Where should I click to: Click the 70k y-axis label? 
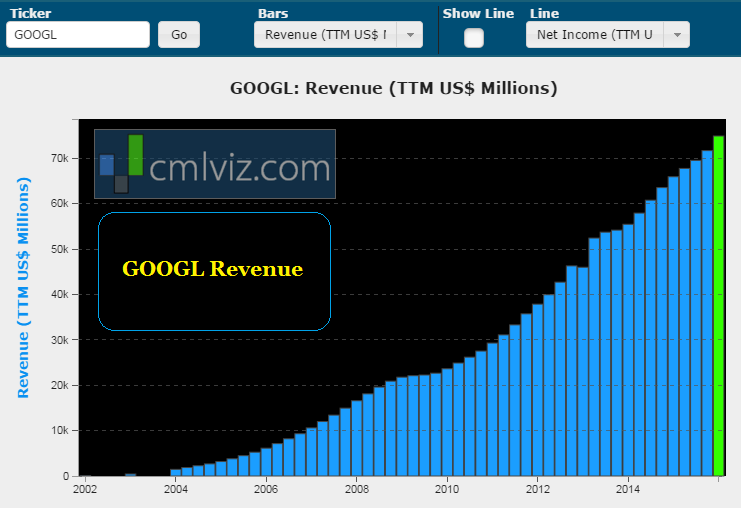[x=60, y=158]
